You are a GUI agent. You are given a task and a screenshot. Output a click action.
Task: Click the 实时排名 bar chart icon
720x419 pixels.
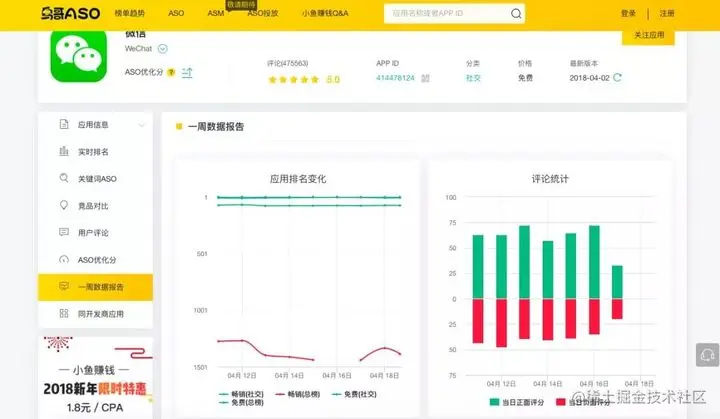(64, 151)
